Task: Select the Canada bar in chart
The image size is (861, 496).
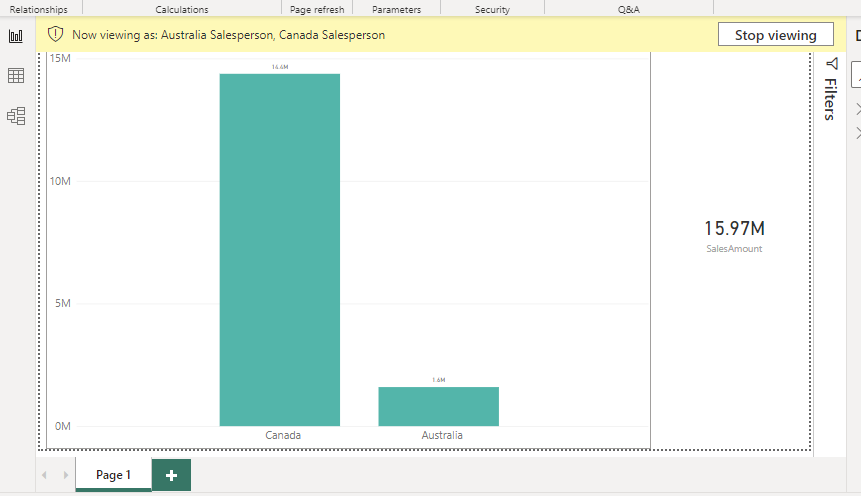Action: pos(280,250)
